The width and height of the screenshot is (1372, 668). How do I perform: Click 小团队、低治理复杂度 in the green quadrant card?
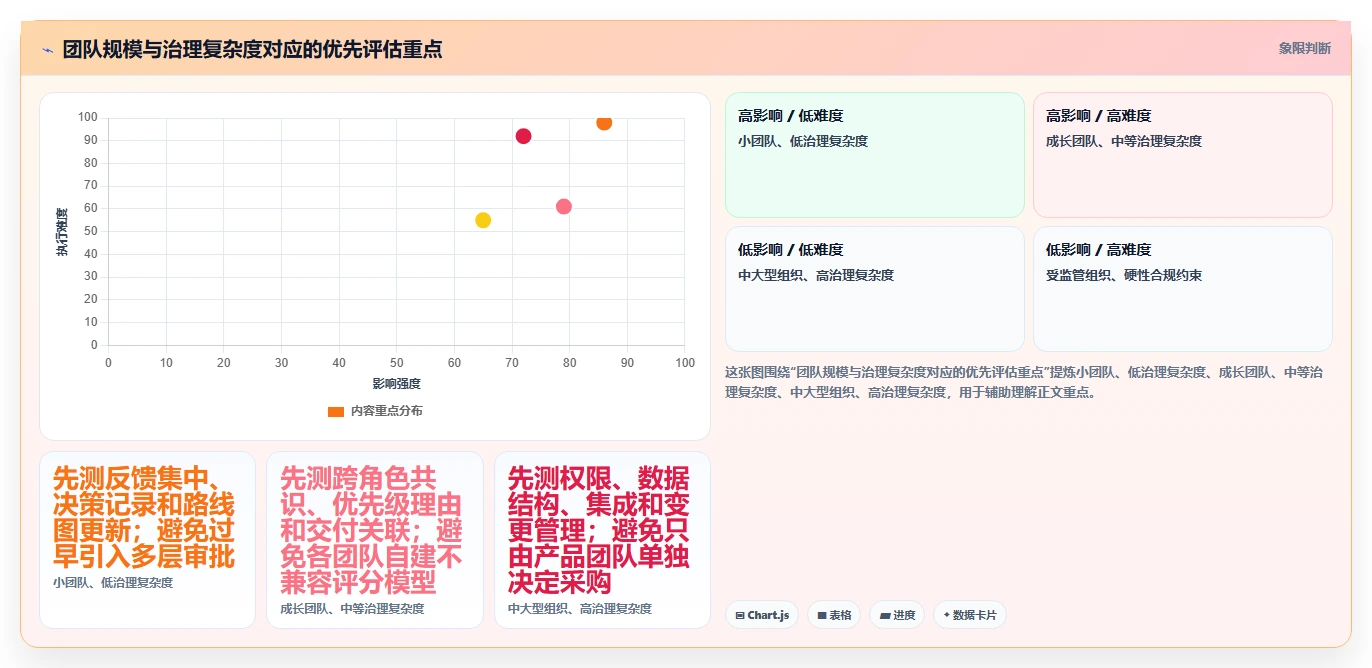pyautogui.click(x=803, y=141)
